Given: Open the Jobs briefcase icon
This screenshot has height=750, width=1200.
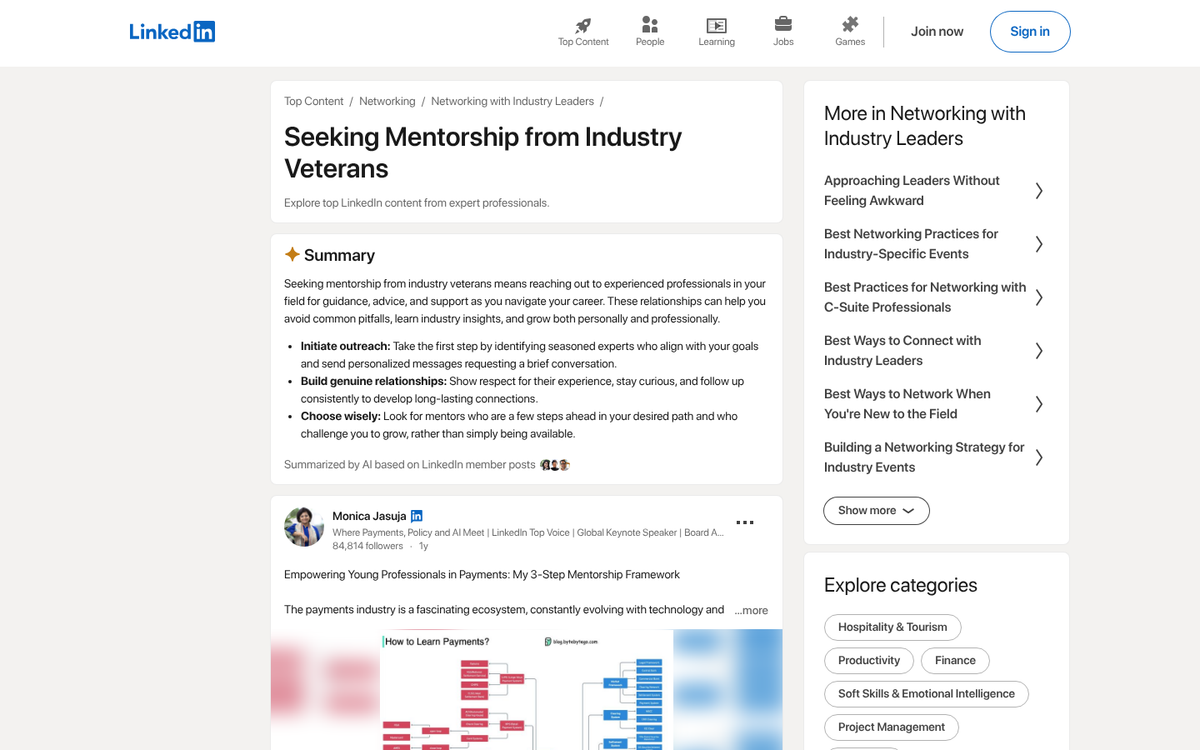Looking at the screenshot, I should 783,24.
